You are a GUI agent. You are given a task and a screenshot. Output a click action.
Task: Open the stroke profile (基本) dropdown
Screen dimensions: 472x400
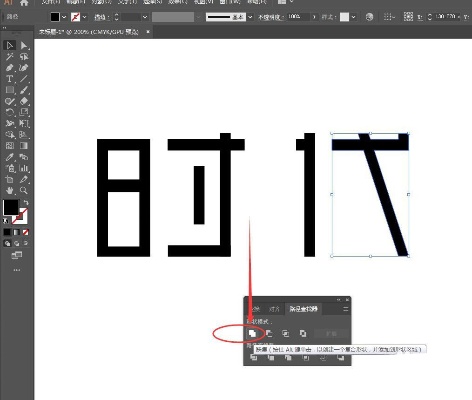250,17
